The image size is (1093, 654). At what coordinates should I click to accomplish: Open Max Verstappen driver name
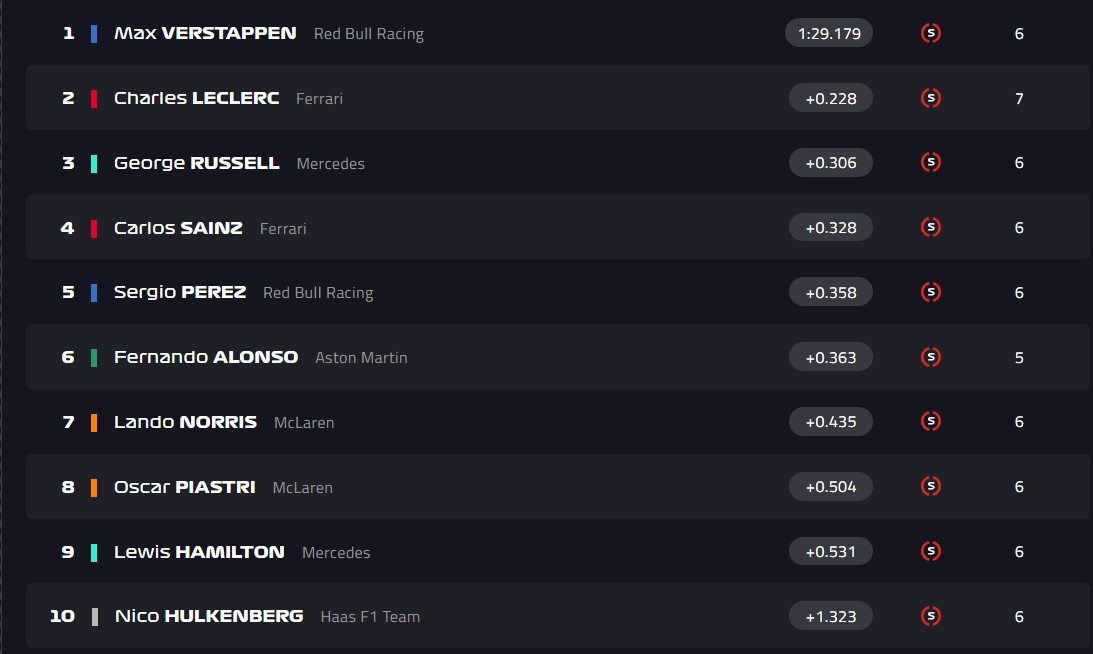(x=205, y=33)
